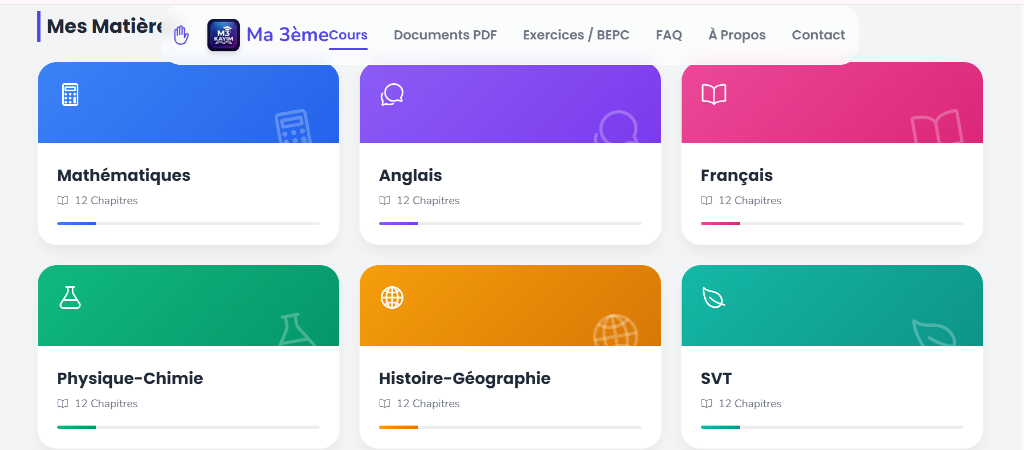Click the Ma 3ème site title
This screenshot has height=450, width=1024.
(287, 35)
